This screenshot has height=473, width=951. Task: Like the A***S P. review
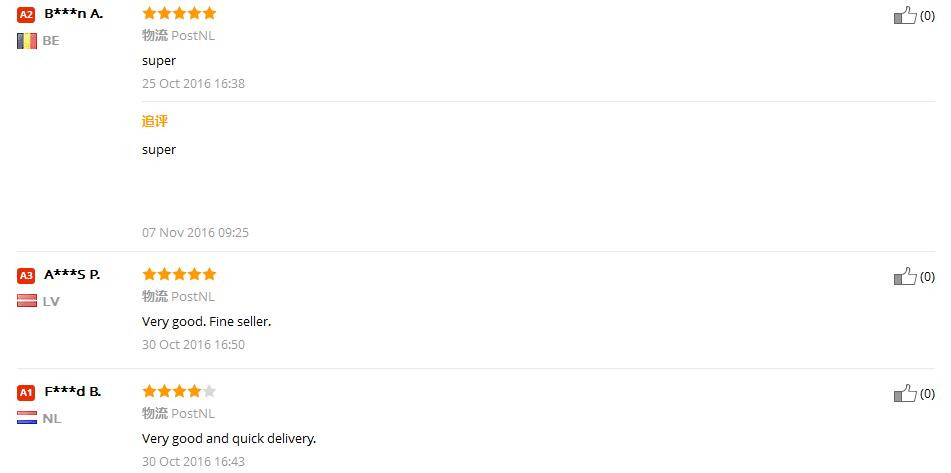[x=904, y=276]
